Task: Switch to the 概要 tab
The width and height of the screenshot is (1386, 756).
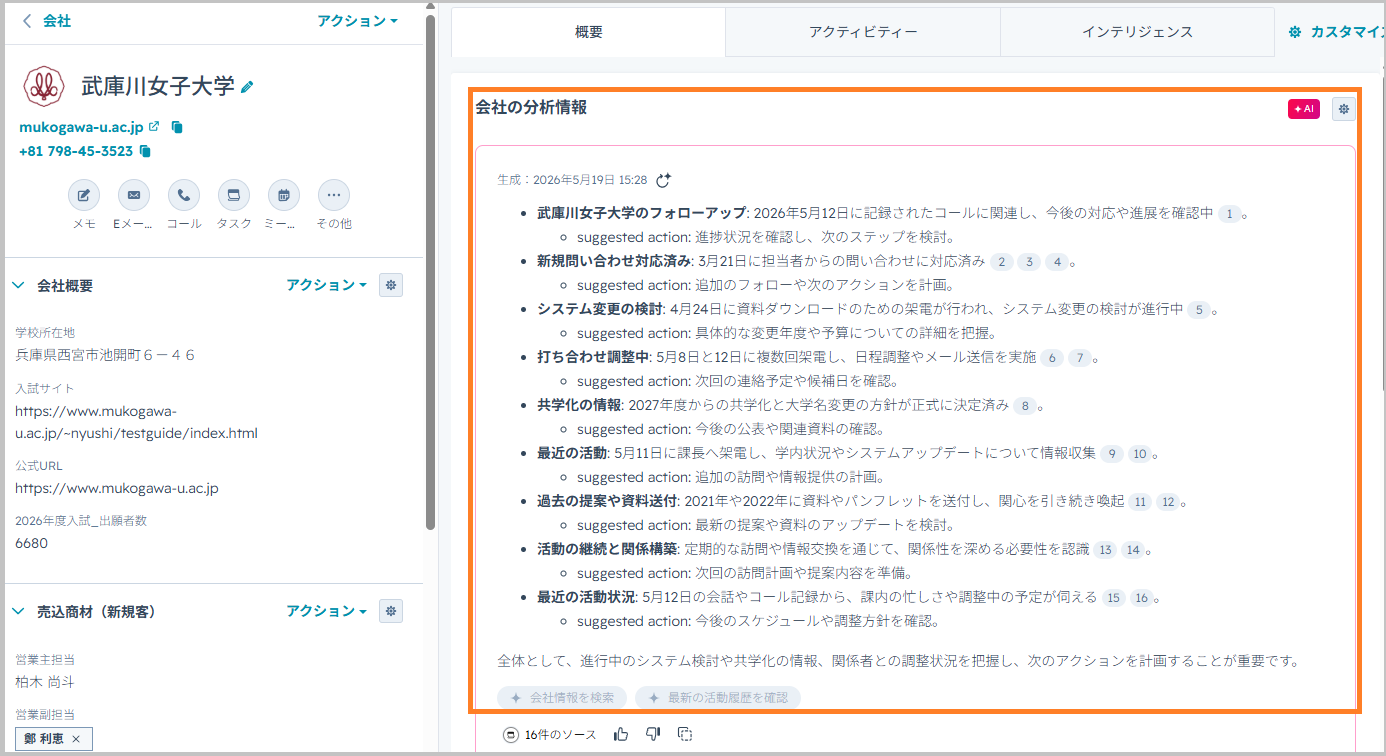Action: pyautogui.click(x=589, y=32)
